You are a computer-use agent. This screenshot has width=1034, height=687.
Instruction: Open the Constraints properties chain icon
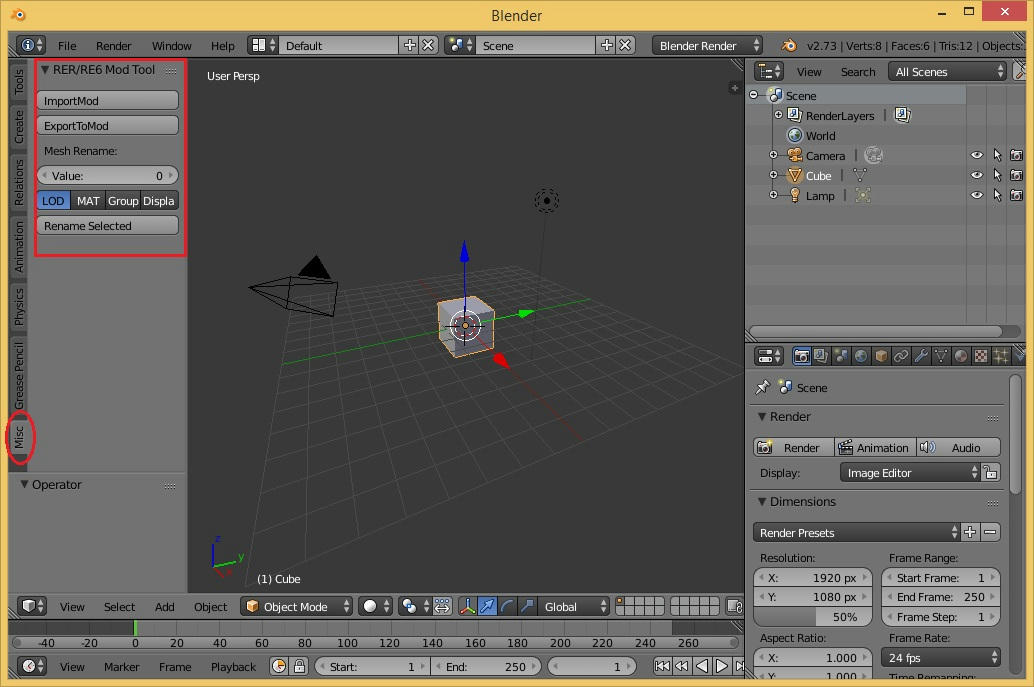coord(901,356)
